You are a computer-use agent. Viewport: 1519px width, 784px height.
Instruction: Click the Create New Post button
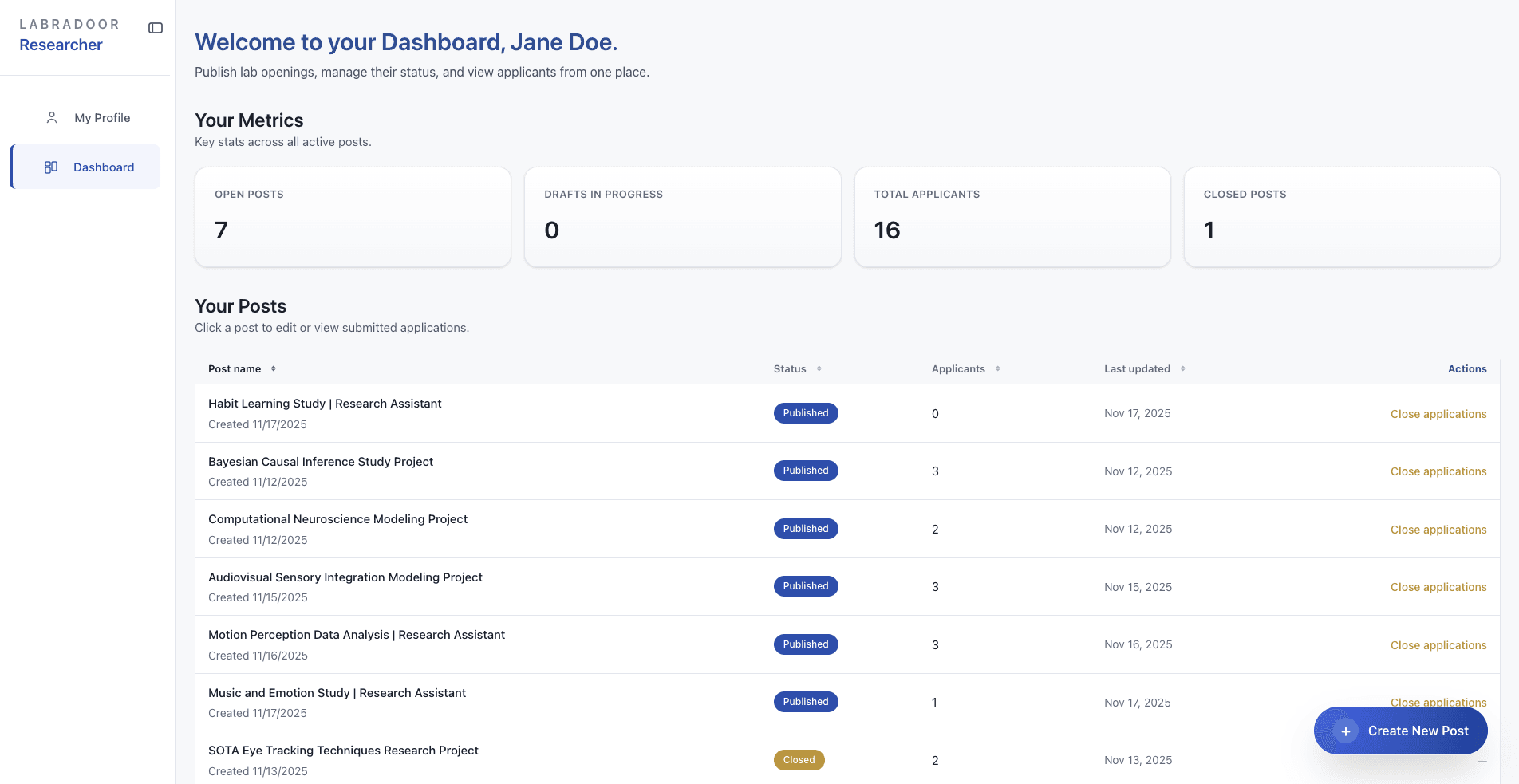[x=1401, y=731]
